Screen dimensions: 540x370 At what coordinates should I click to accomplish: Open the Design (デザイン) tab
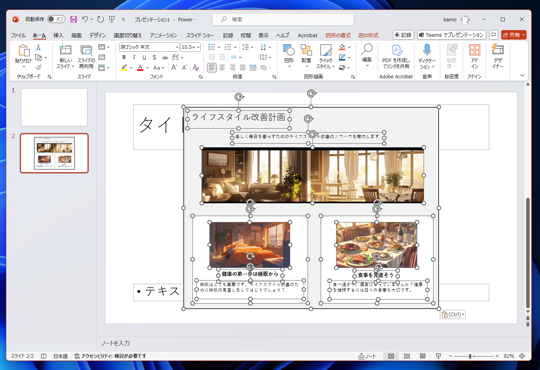(x=97, y=35)
